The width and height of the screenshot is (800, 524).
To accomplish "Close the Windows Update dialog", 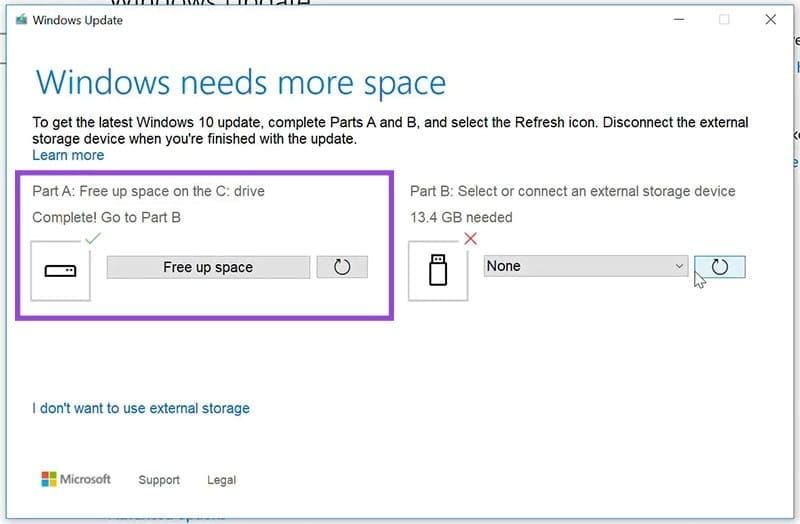I will pyautogui.click(x=770, y=20).
